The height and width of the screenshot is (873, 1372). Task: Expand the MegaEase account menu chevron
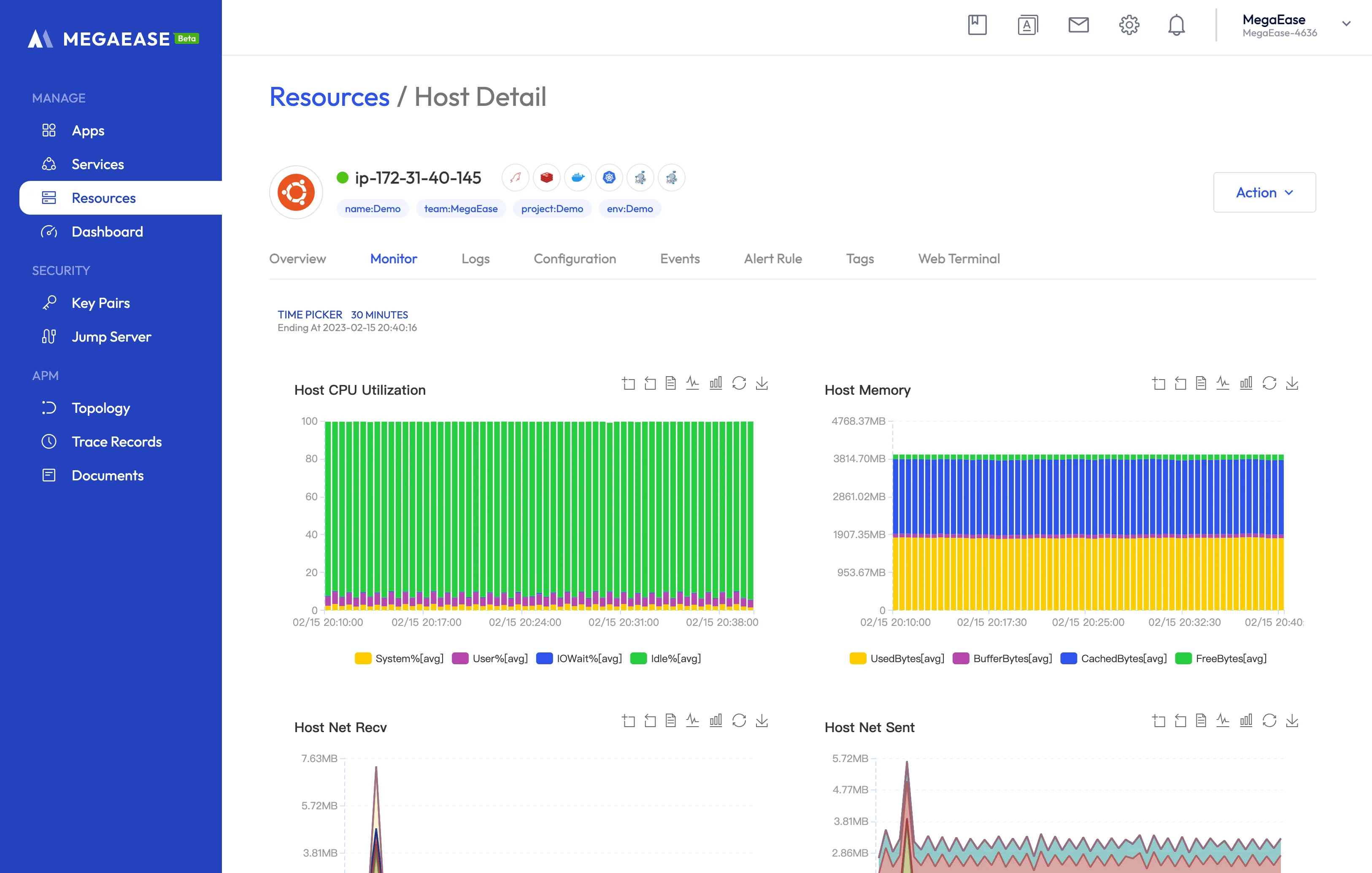pyautogui.click(x=1346, y=24)
